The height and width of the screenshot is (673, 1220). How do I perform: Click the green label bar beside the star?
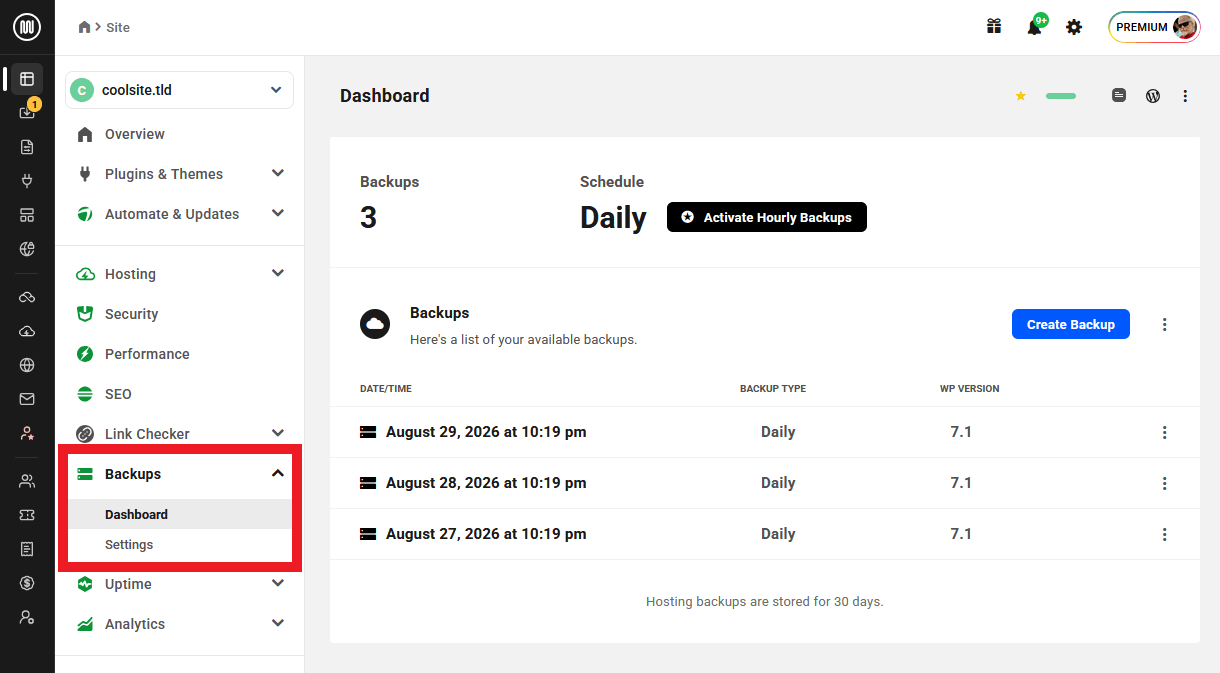click(x=1061, y=96)
